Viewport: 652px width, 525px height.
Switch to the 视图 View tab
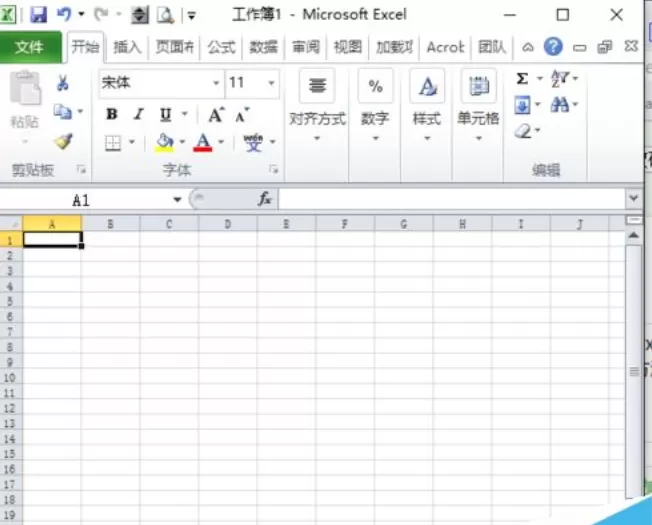pos(348,47)
